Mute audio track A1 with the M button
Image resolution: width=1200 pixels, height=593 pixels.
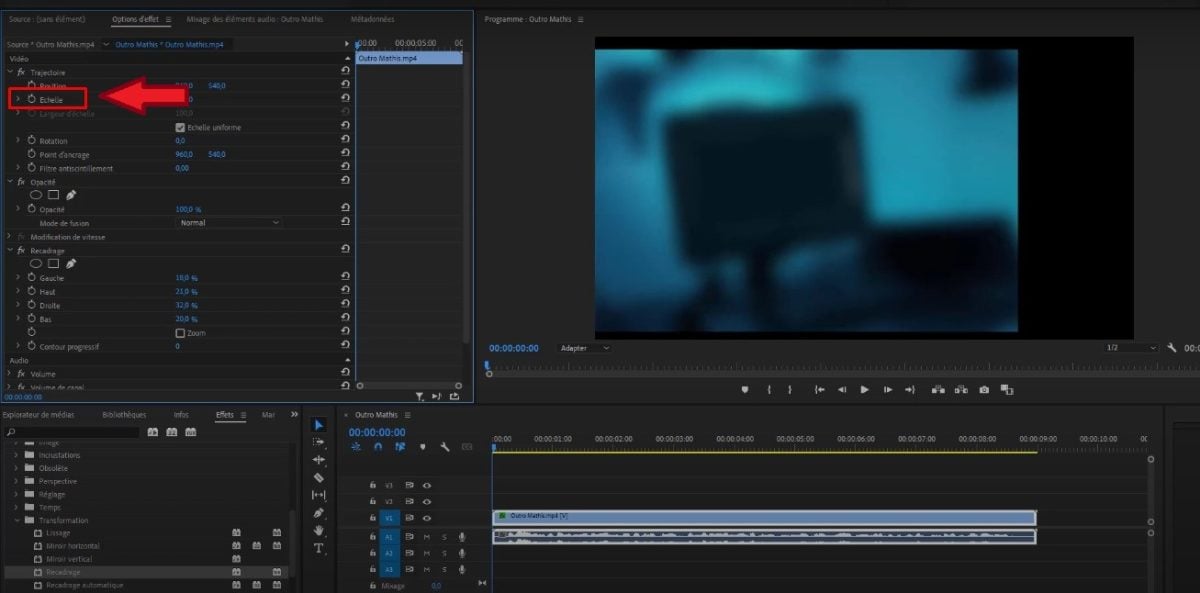(426, 537)
